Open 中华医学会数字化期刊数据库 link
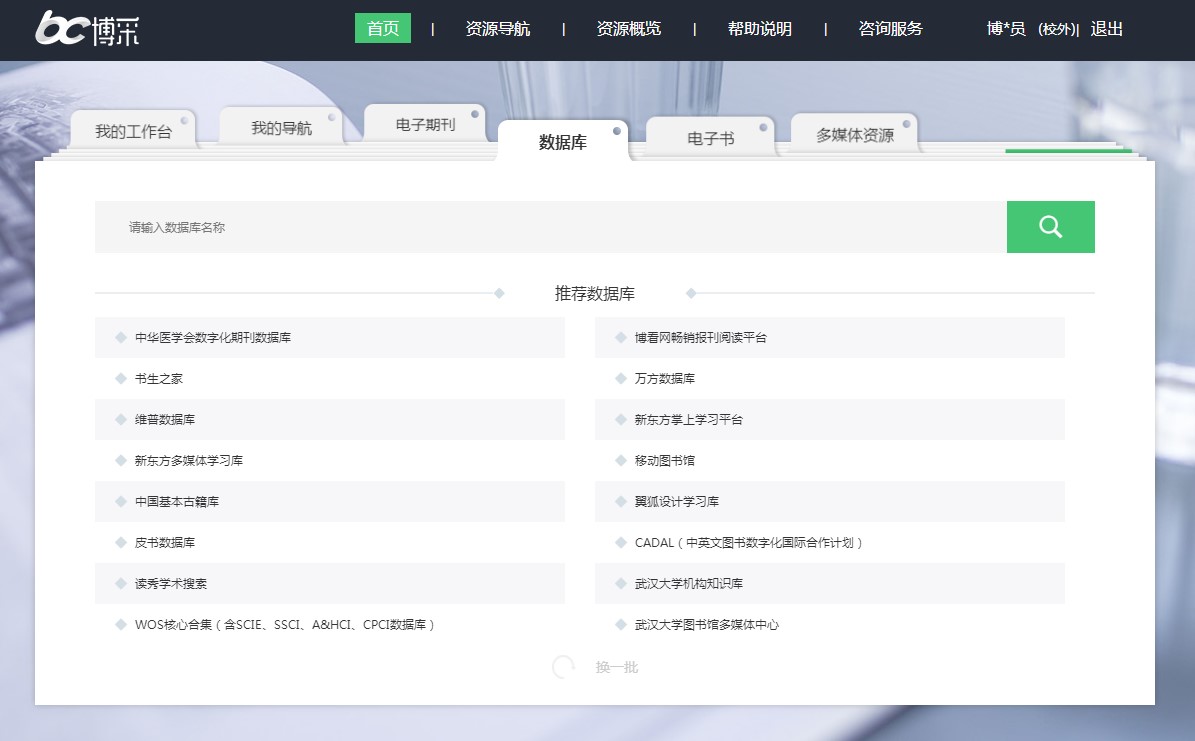The height and width of the screenshot is (741, 1195). coord(213,338)
